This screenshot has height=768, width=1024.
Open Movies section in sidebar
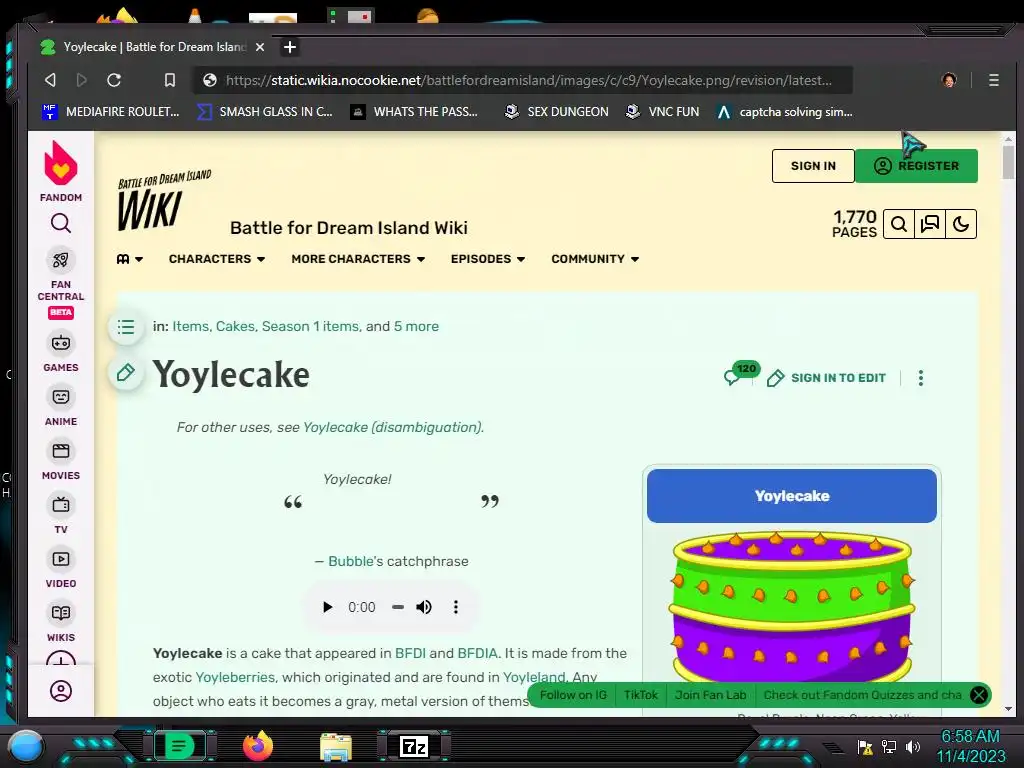tap(61, 460)
